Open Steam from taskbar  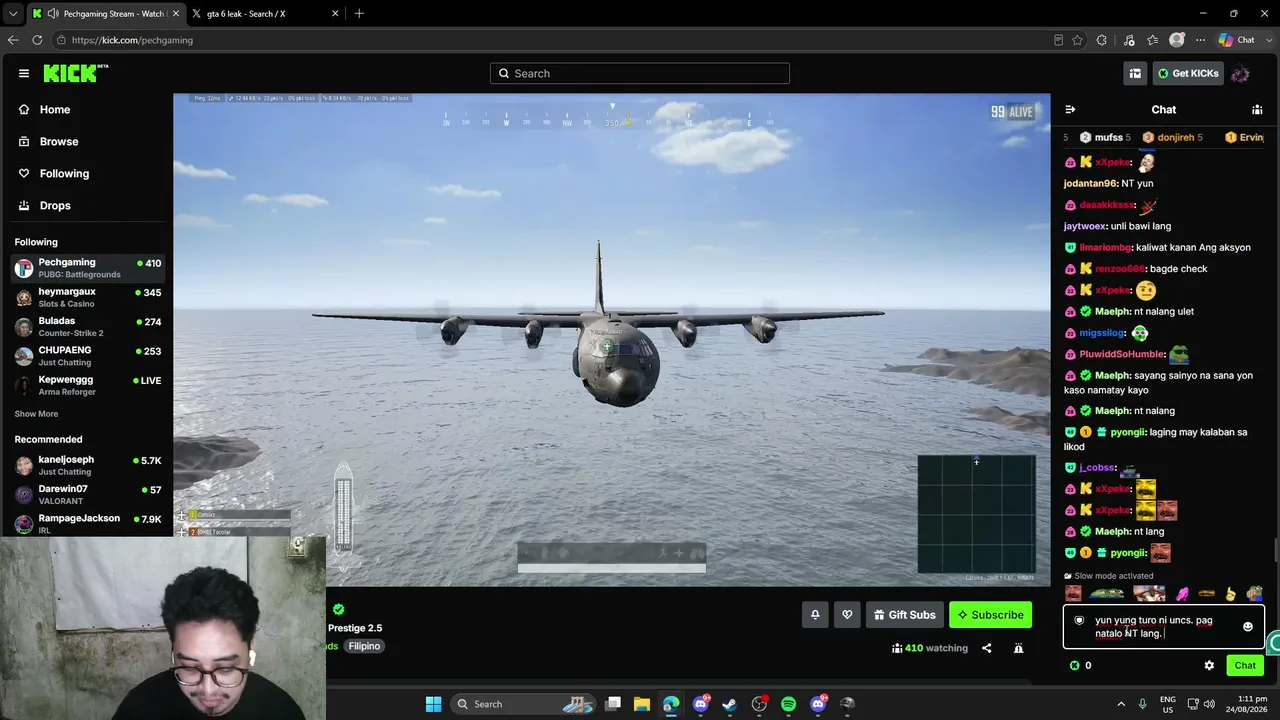729,704
